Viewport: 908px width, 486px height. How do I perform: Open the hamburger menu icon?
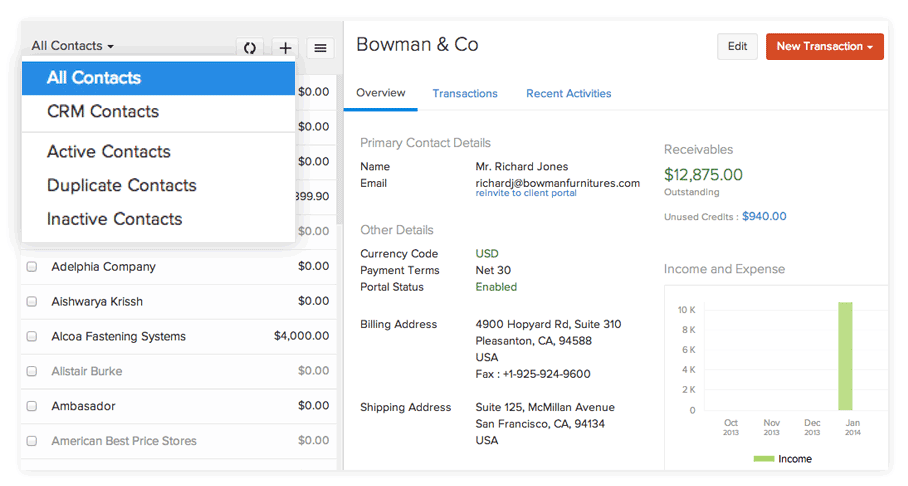319,47
